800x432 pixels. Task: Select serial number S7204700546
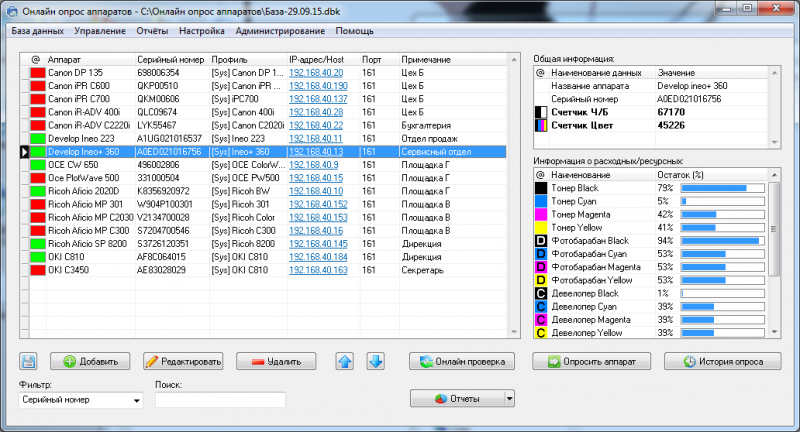[x=163, y=231]
